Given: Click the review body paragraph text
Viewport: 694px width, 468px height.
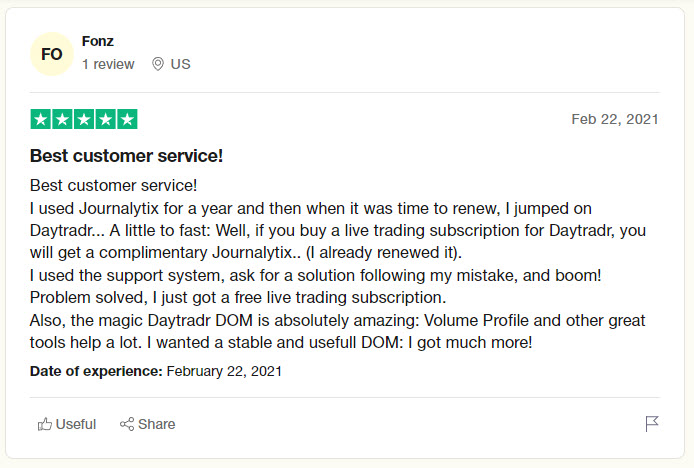Looking at the screenshot, I should coord(338,264).
